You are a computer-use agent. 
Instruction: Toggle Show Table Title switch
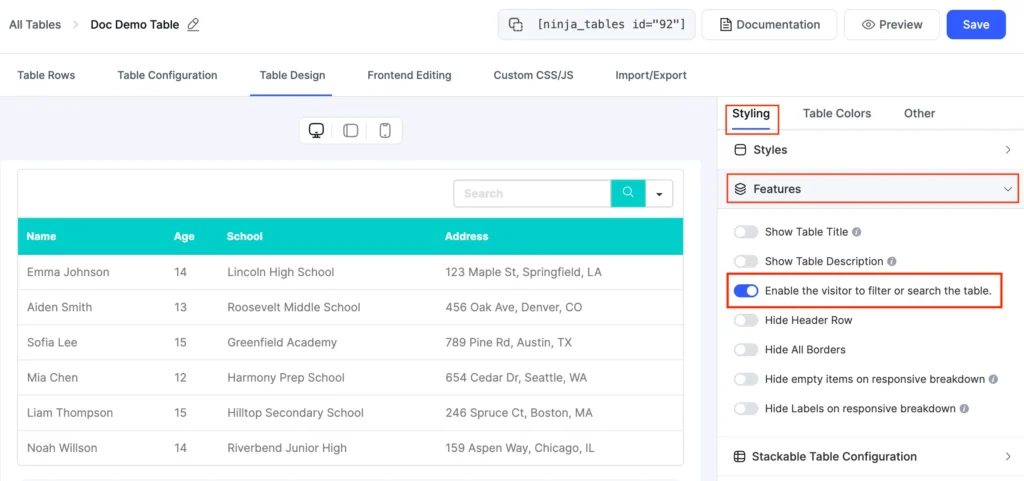(x=746, y=232)
